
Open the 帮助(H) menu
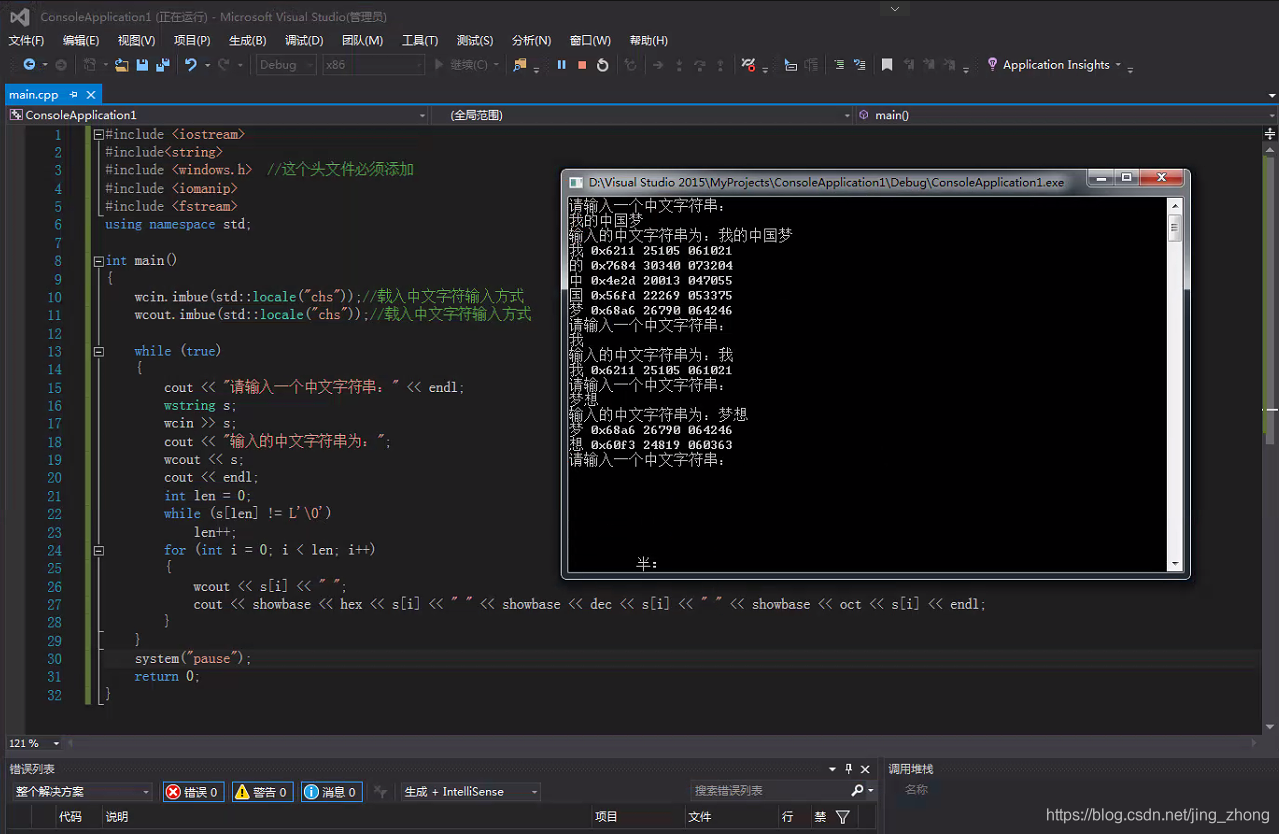point(648,41)
